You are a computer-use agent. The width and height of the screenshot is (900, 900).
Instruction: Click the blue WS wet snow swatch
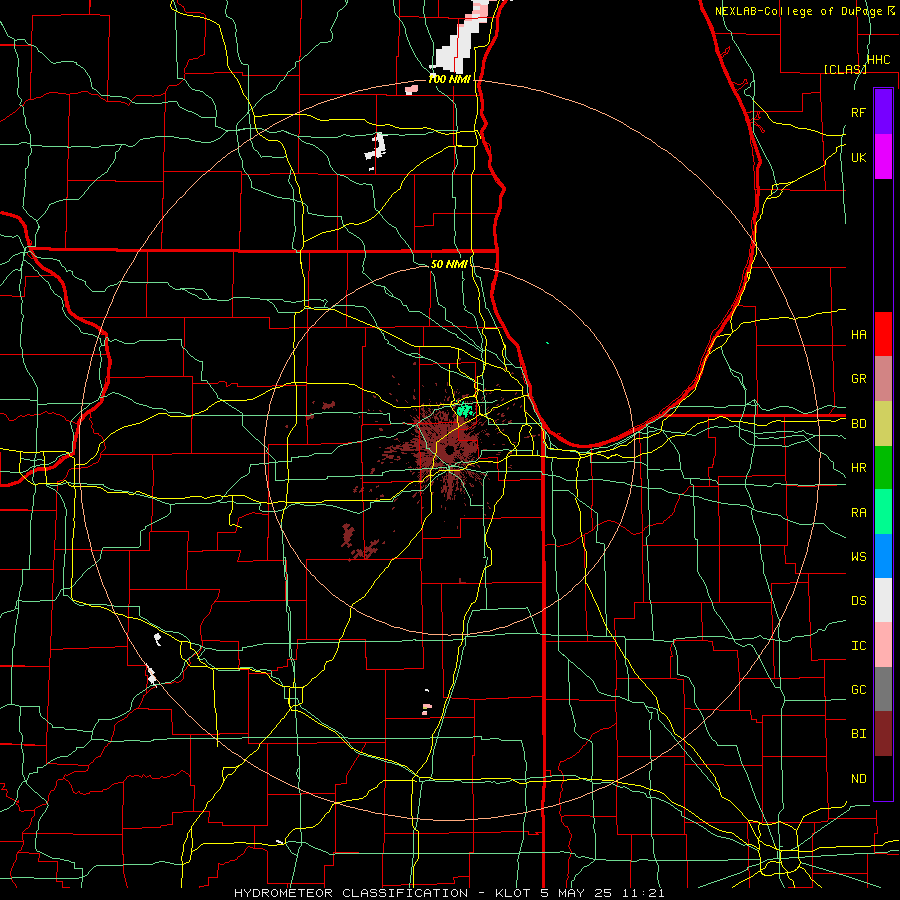(883, 556)
